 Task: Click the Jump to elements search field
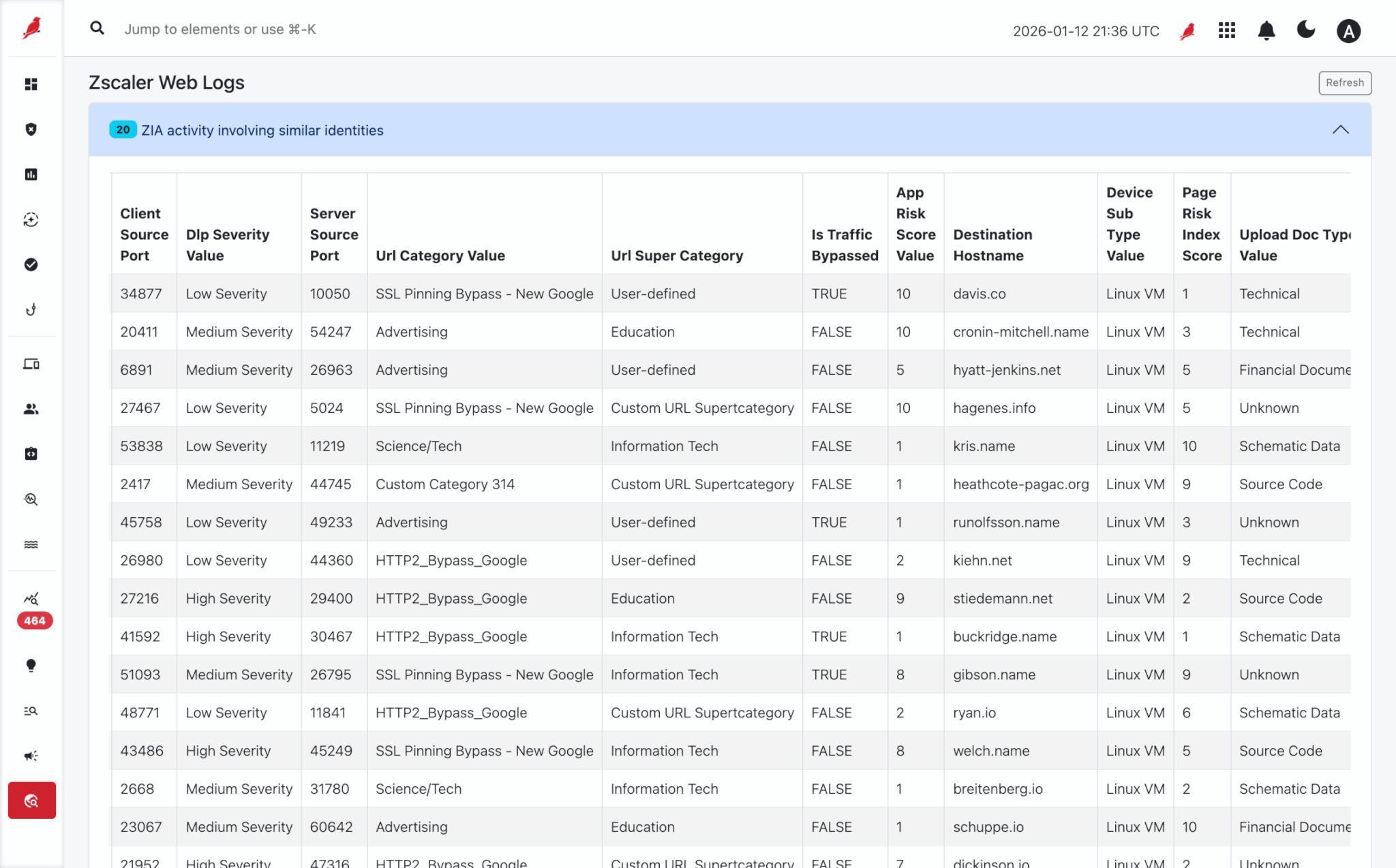[219, 29]
